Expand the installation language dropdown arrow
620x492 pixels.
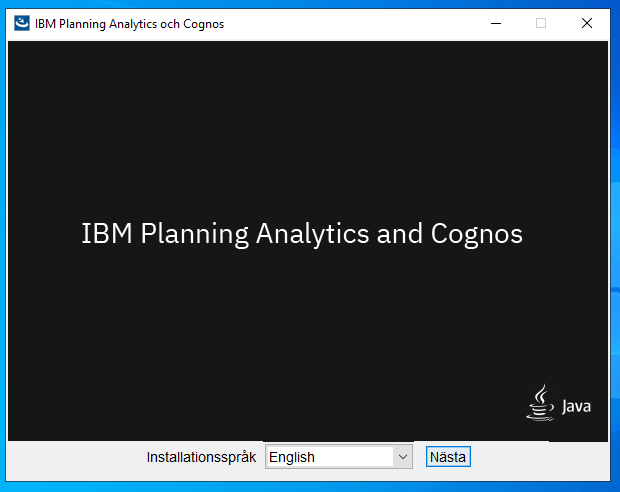tap(403, 457)
